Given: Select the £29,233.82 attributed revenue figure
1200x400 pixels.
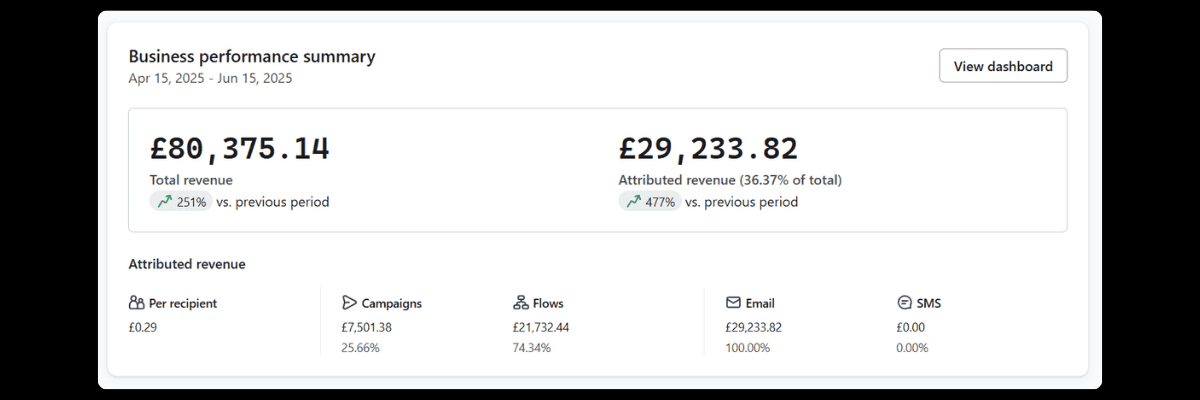Looking at the screenshot, I should point(709,148).
